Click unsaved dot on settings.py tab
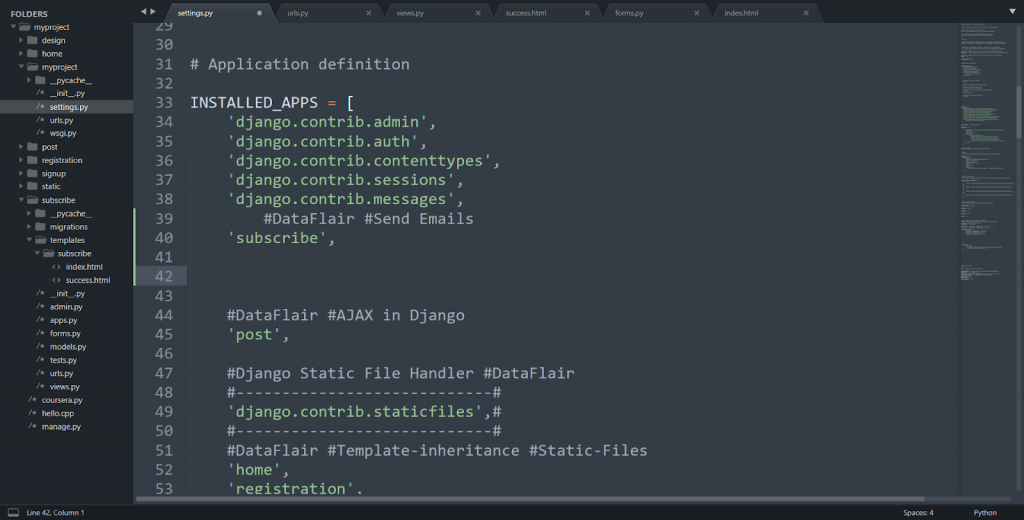1024x520 pixels. 259,13
